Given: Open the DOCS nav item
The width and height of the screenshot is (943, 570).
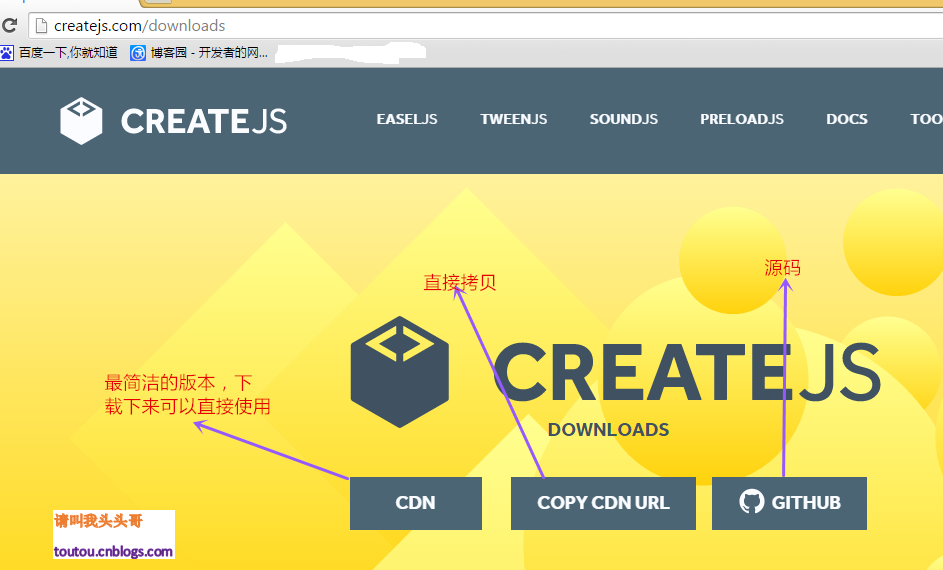Looking at the screenshot, I should click(847, 119).
